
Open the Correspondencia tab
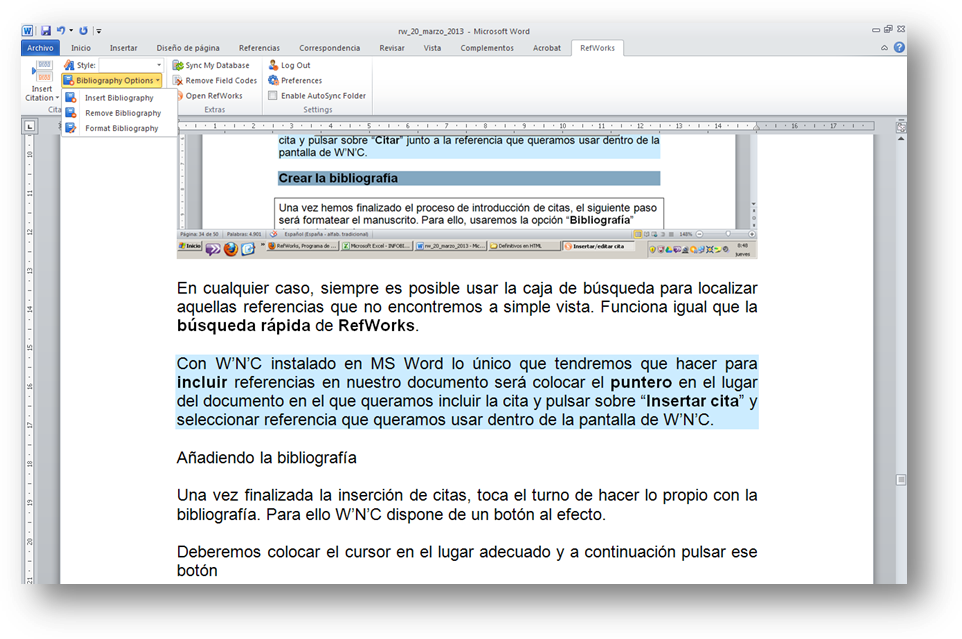329,48
